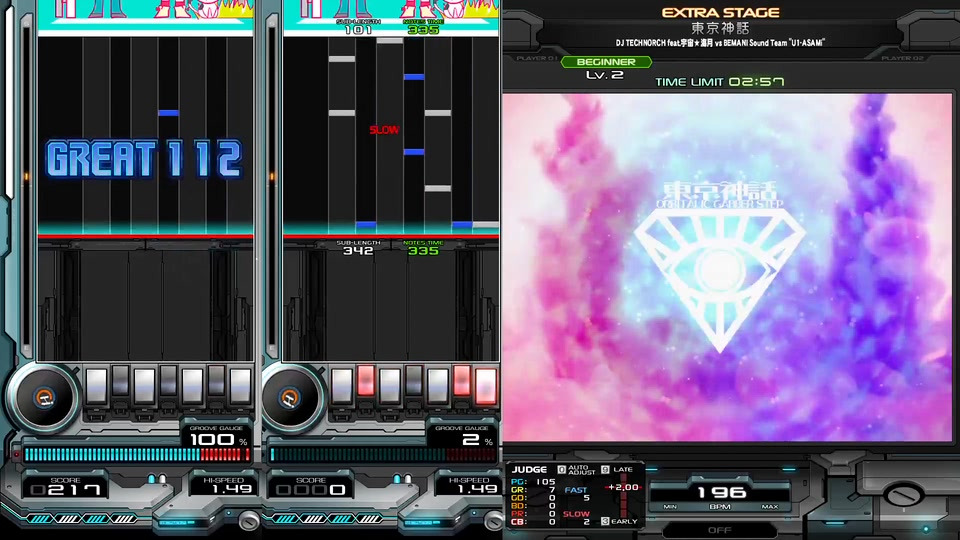Tap Player 2's third key (white)
The image size is (960, 540).
pyautogui.click(x=390, y=385)
